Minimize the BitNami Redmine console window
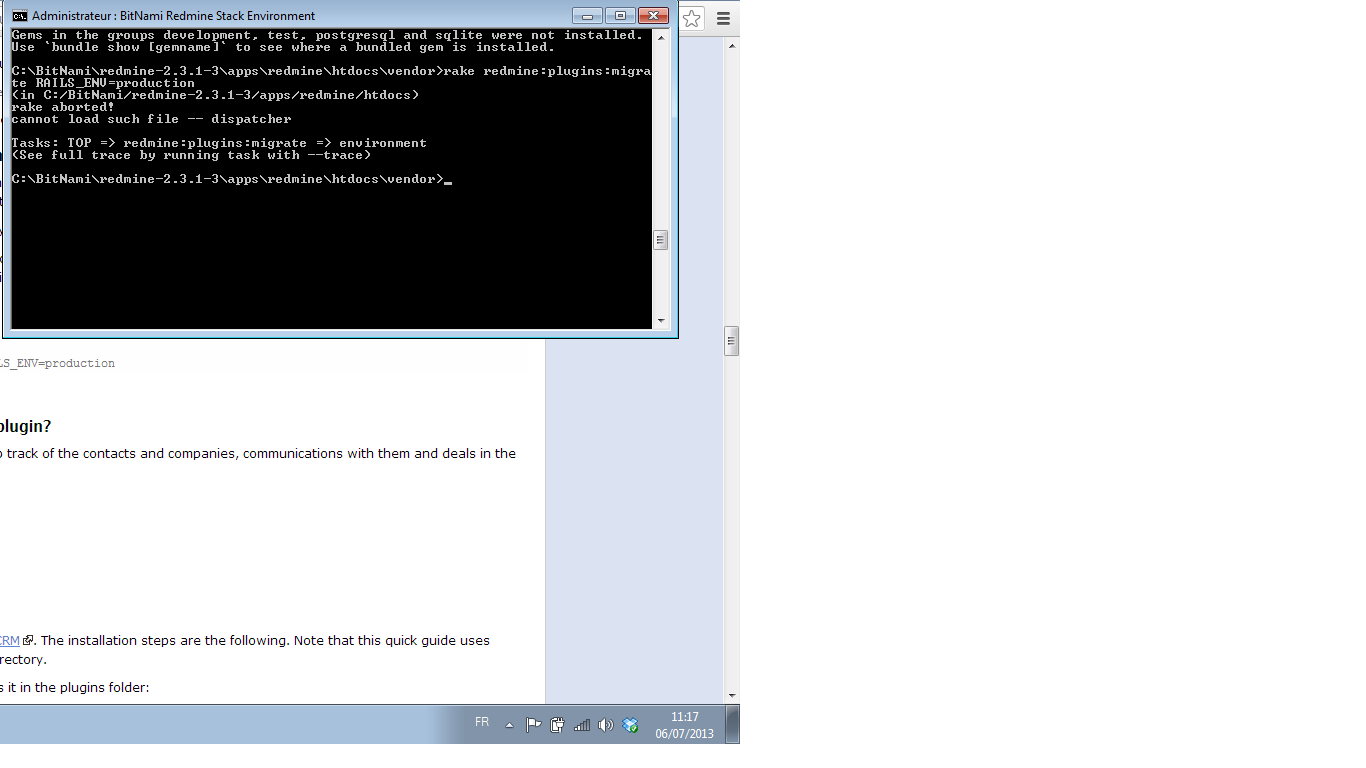Viewport: 1366px width, 768px height. point(587,16)
